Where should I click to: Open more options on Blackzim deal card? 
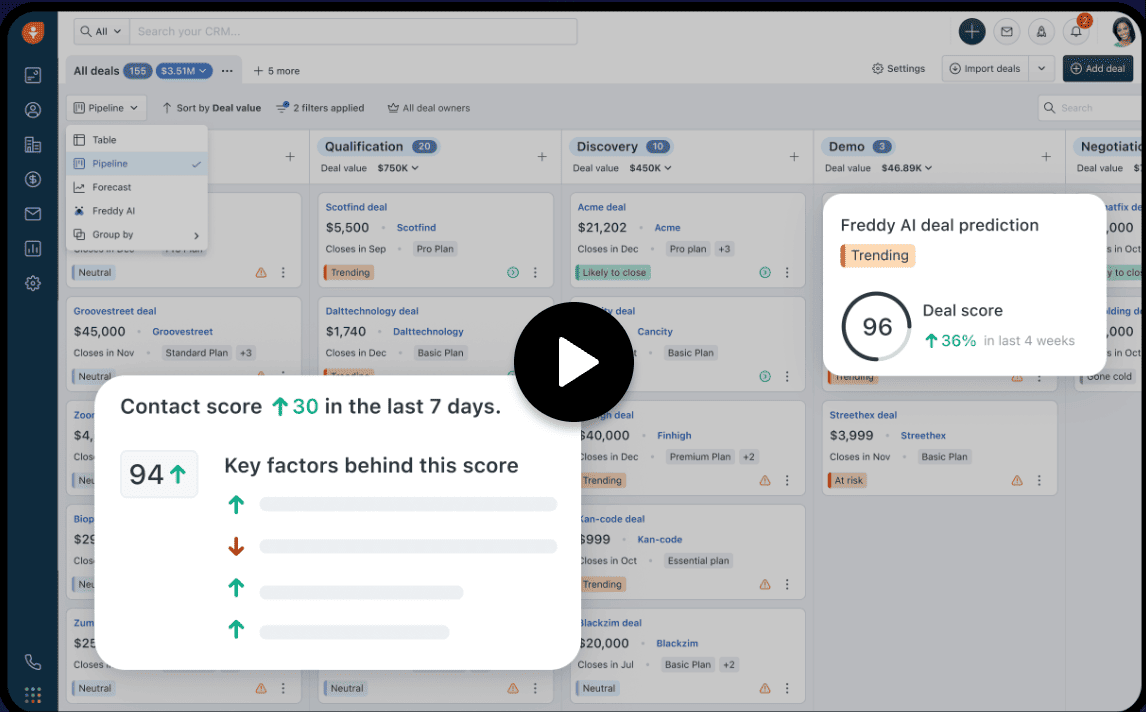787,688
